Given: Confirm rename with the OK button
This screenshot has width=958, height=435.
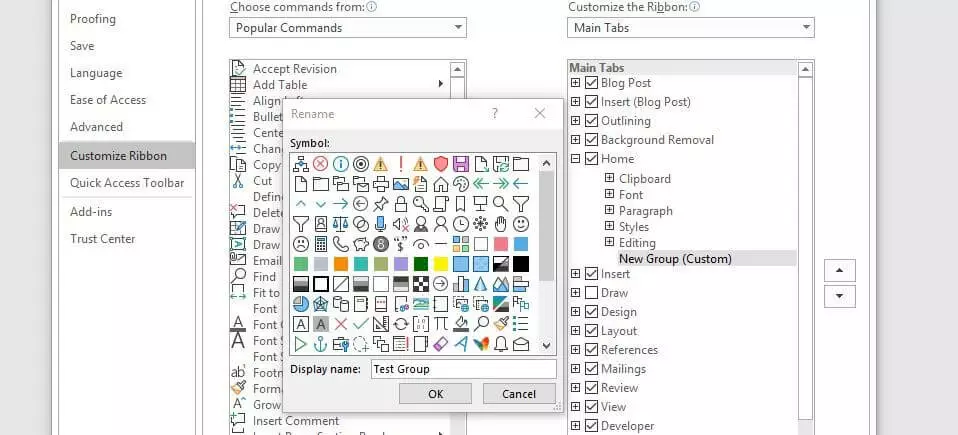Looking at the screenshot, I should [435, 394].
